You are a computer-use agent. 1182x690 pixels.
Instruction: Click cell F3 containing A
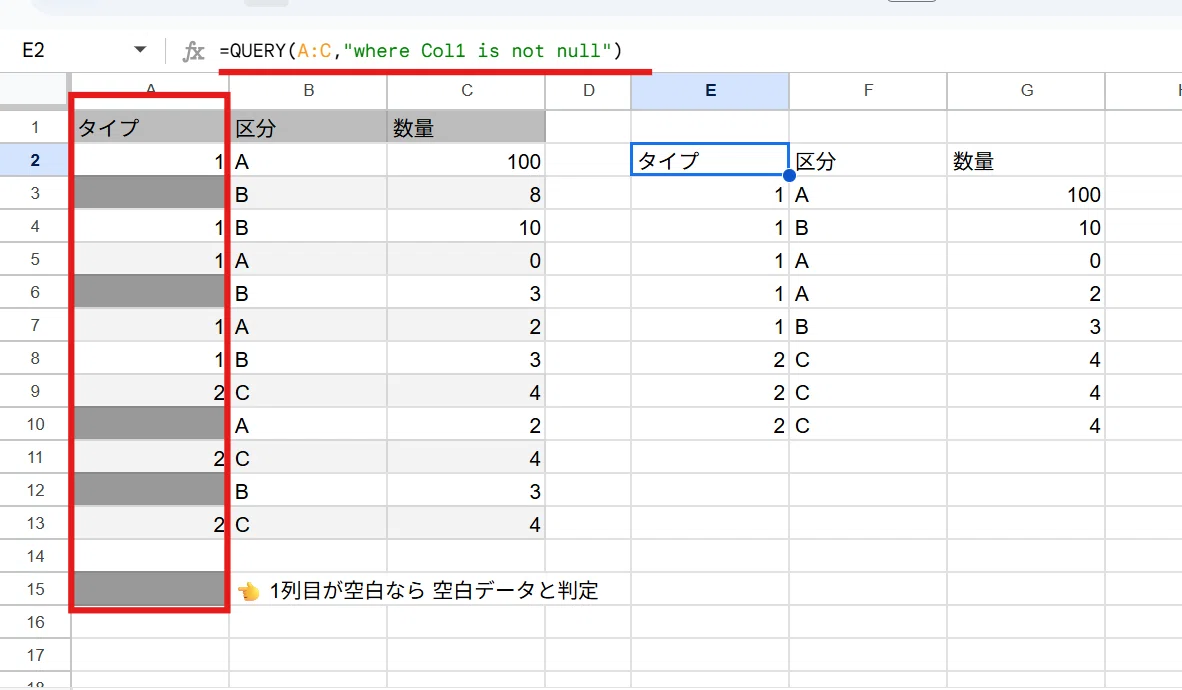[x=868, y=194]
